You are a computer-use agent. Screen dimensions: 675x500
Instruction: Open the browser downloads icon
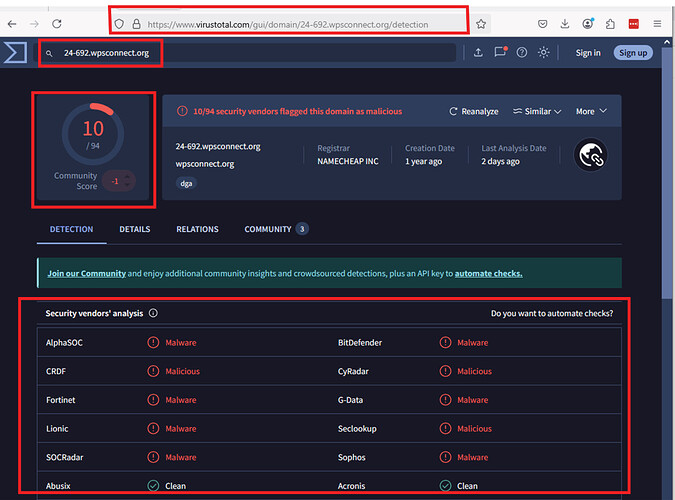click(x=565, y=24)
